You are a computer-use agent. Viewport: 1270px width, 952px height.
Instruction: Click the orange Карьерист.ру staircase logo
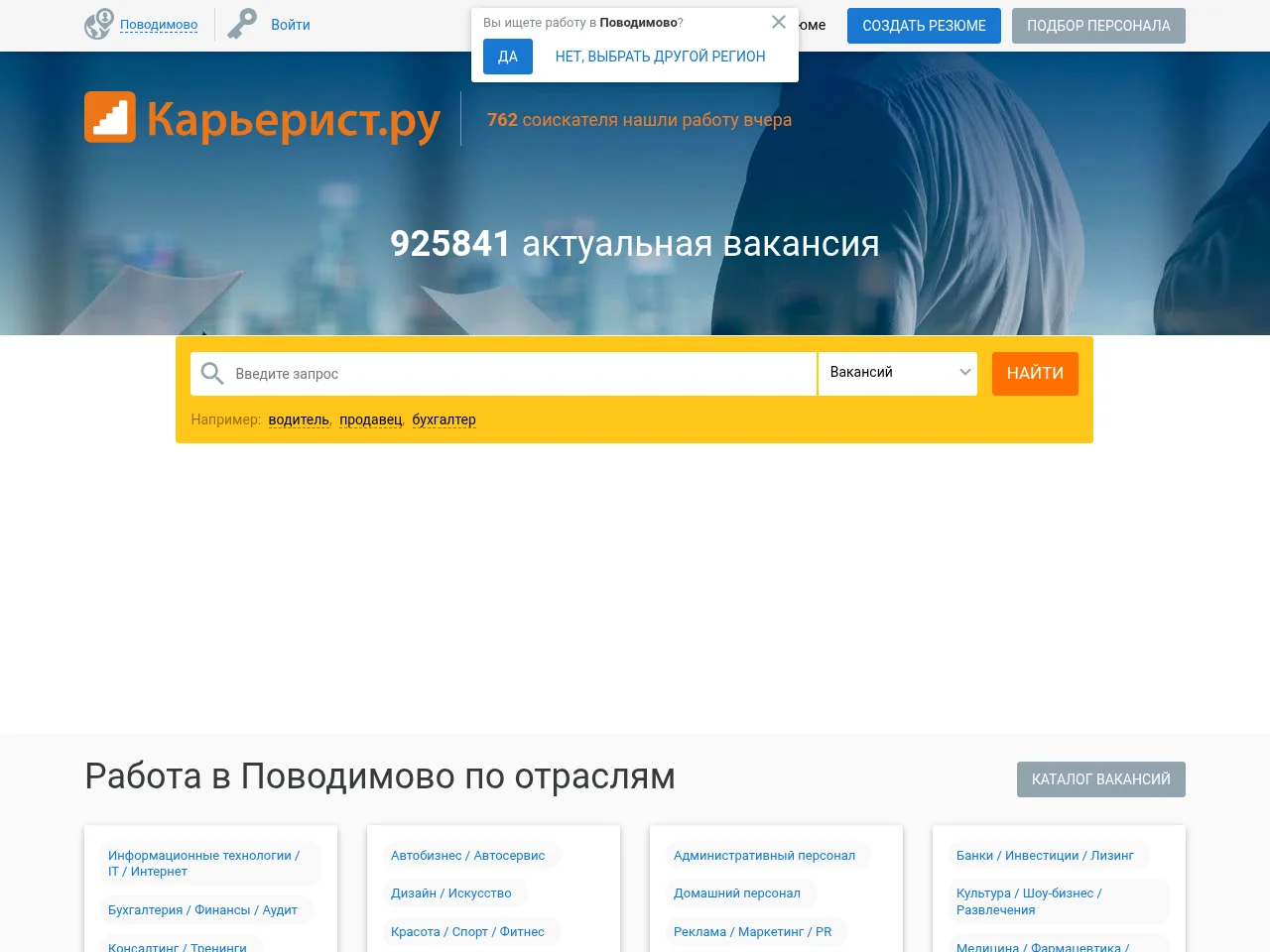pyautogui.click(x=110, y=117)
